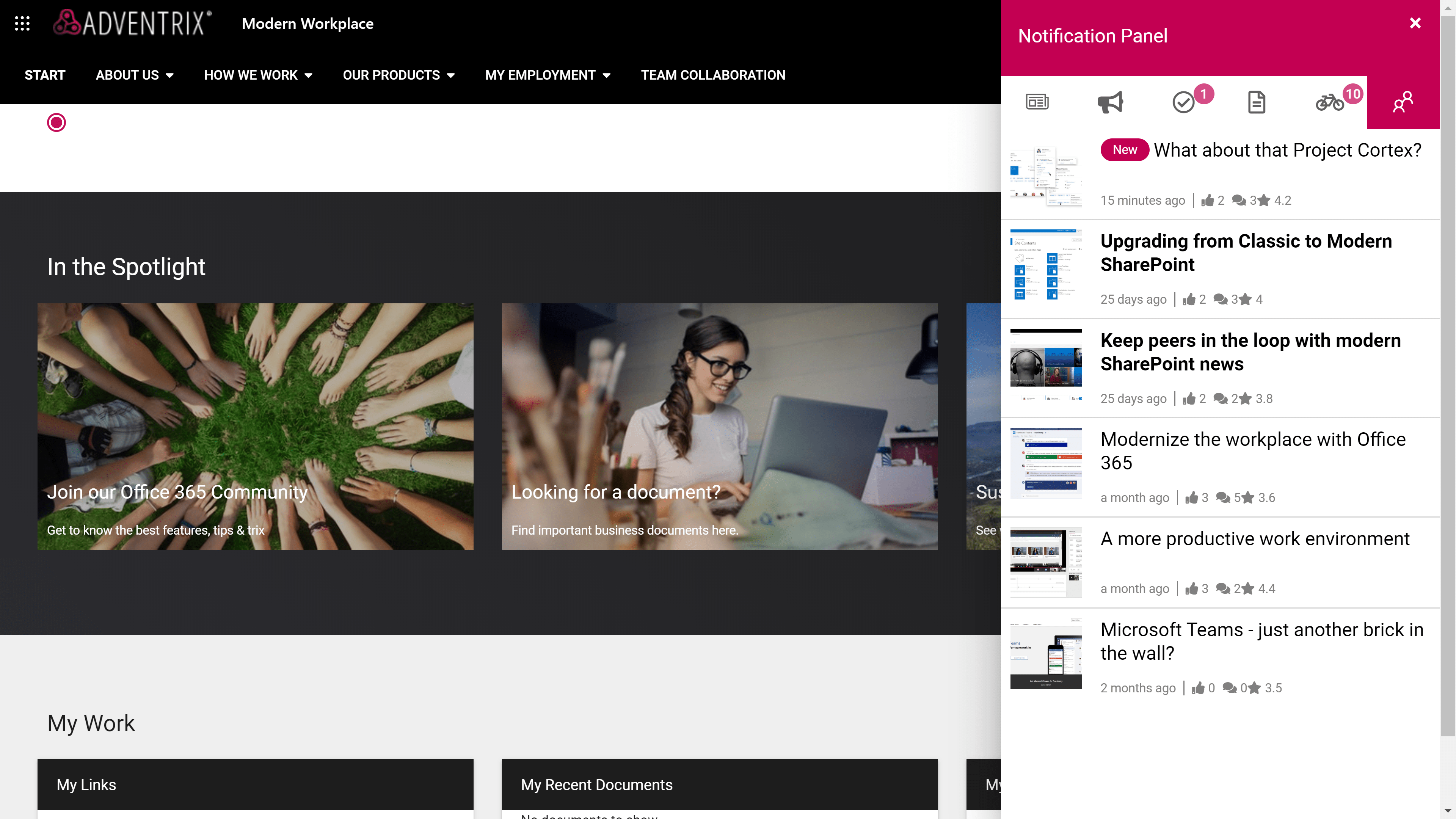
Task: Open the app launcher waffle grid
Action: (x=22, y=23)
